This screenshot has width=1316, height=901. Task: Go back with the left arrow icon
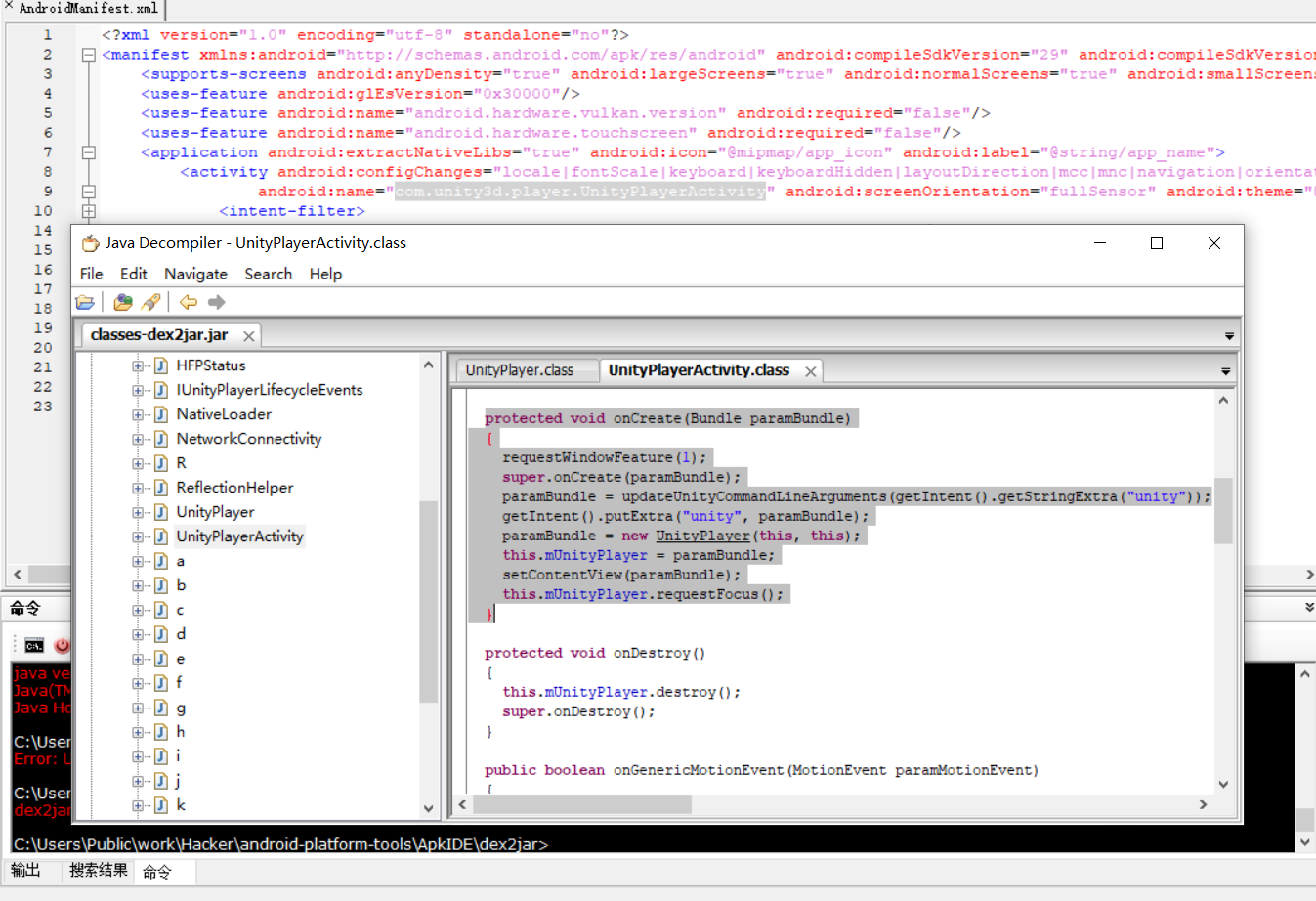(x=189, y=302)
